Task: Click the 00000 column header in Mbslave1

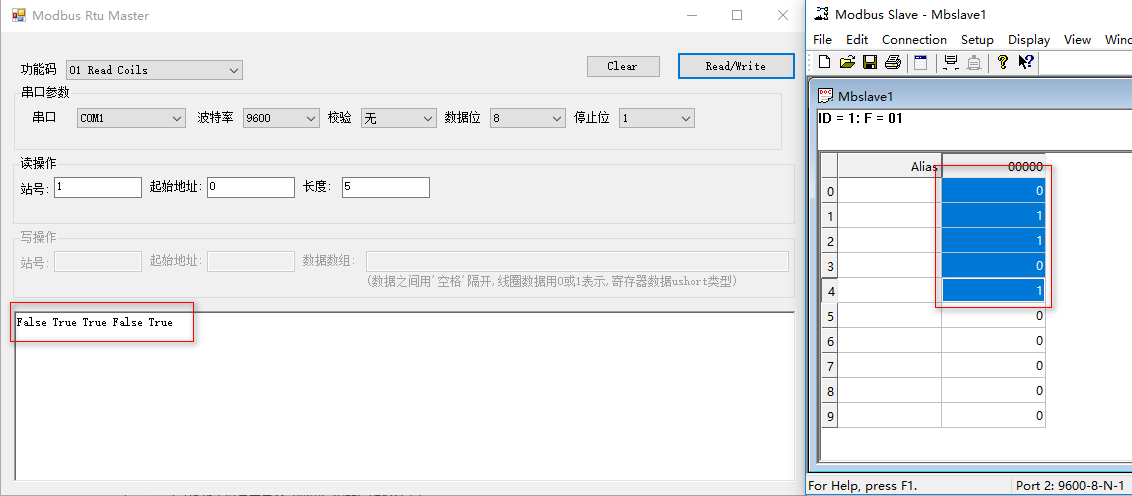Action: click(x=993, y=165)
